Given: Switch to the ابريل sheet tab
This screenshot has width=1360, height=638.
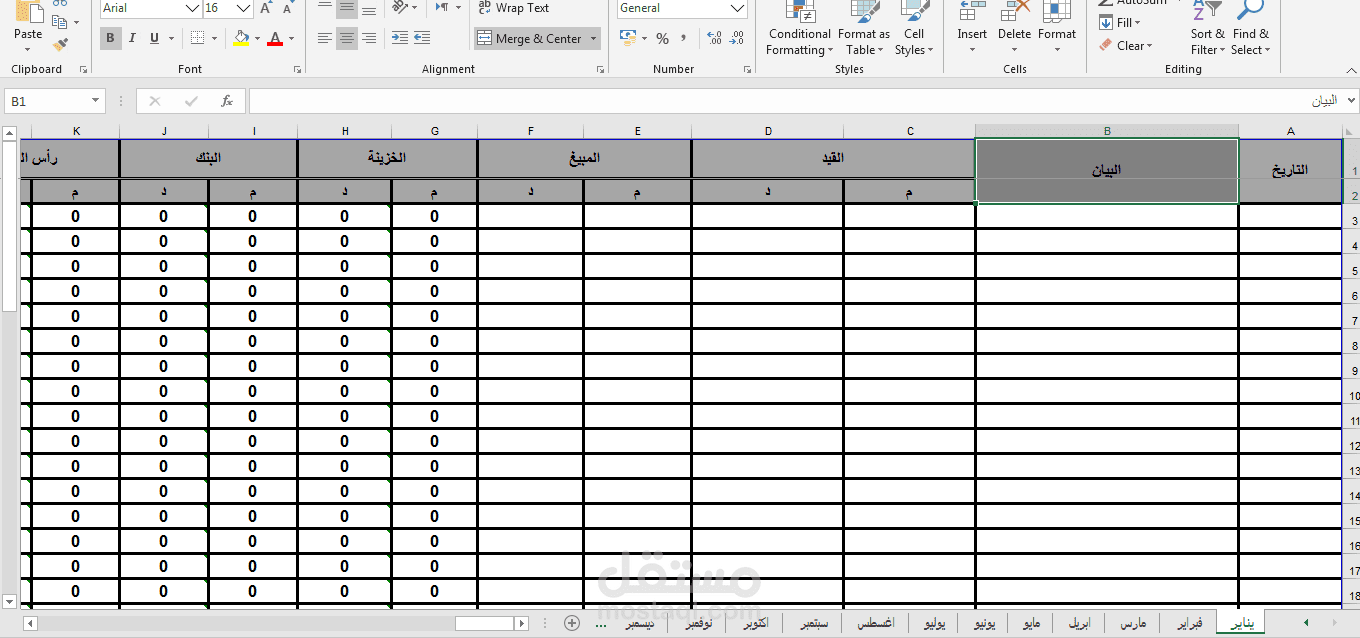Looking at the screenshot, I should pos(1080,623).
